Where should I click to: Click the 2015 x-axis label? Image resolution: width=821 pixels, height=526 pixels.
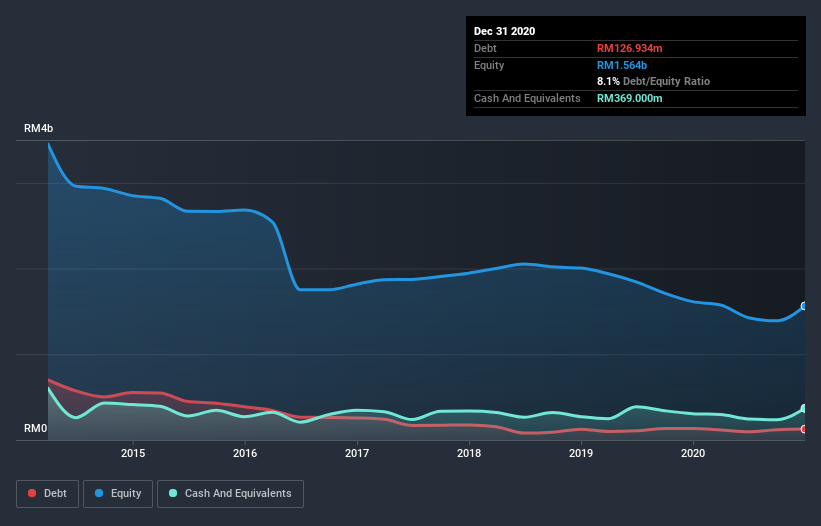pos(133,453)
